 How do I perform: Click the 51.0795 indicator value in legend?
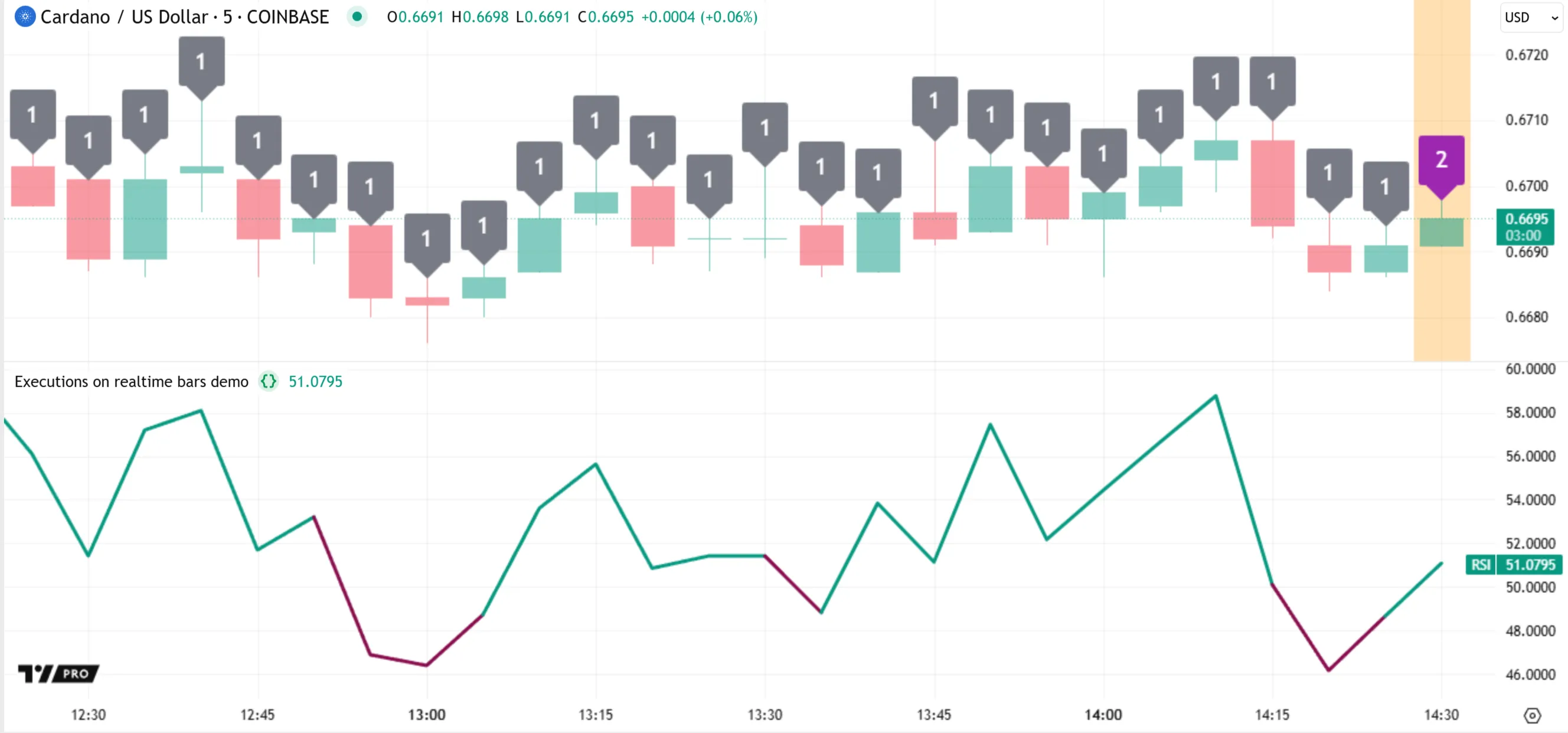pos(315,381)
